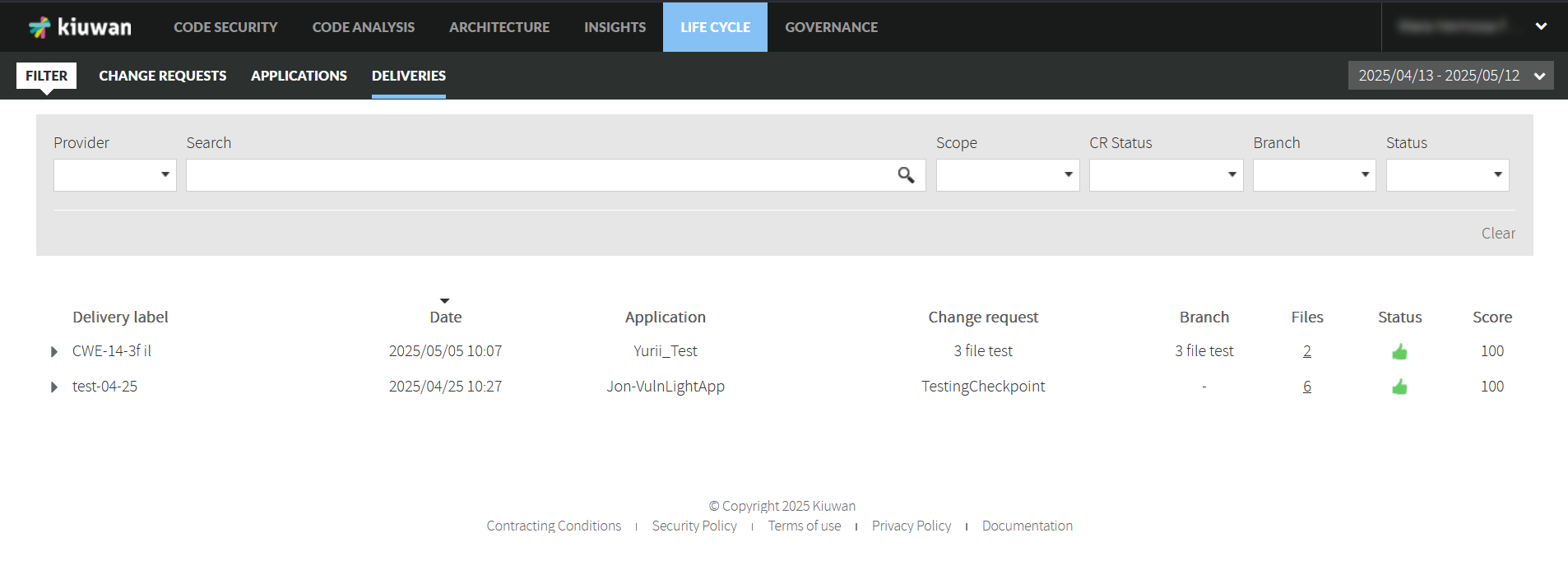Open the Branch filter dropdown

coord(1314,175)
